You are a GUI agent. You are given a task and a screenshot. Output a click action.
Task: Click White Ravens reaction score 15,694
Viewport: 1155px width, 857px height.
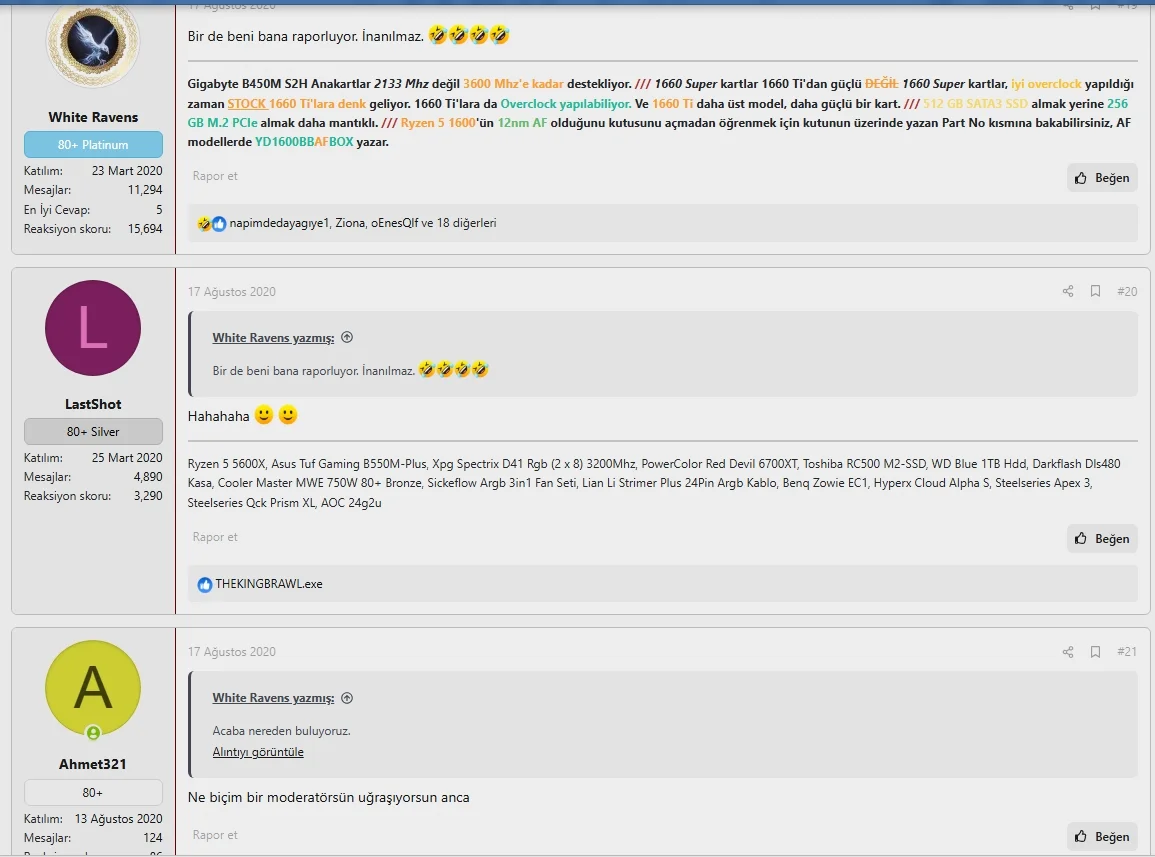145,228
